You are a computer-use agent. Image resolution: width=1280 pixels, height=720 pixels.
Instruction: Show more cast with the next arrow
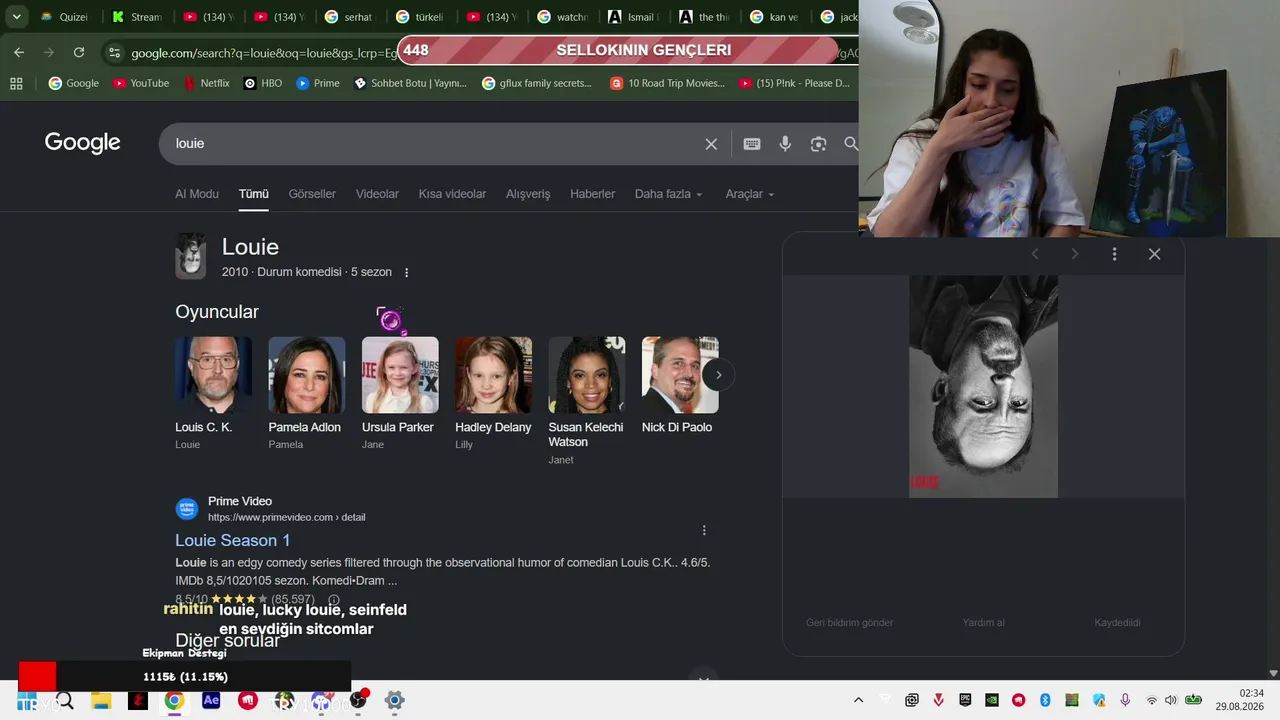pyautogui.click(x=718, y=375)
